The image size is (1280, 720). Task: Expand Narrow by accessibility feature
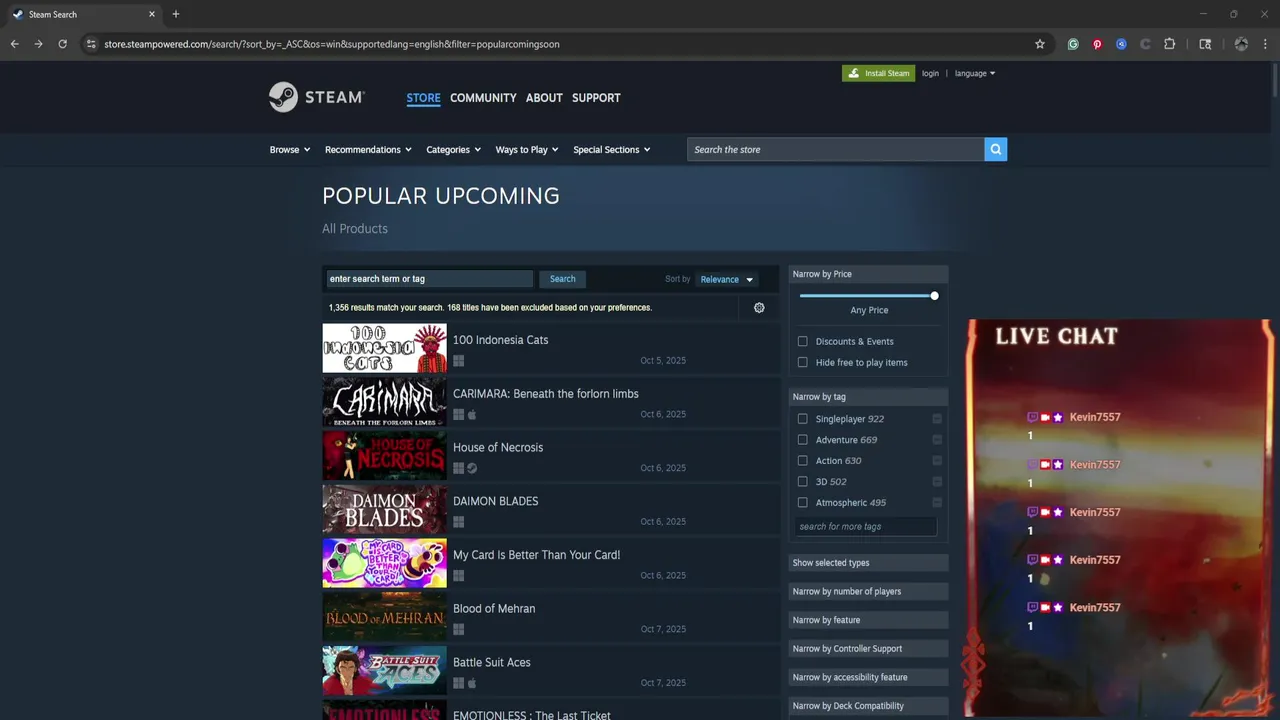(x=868, y=677)
